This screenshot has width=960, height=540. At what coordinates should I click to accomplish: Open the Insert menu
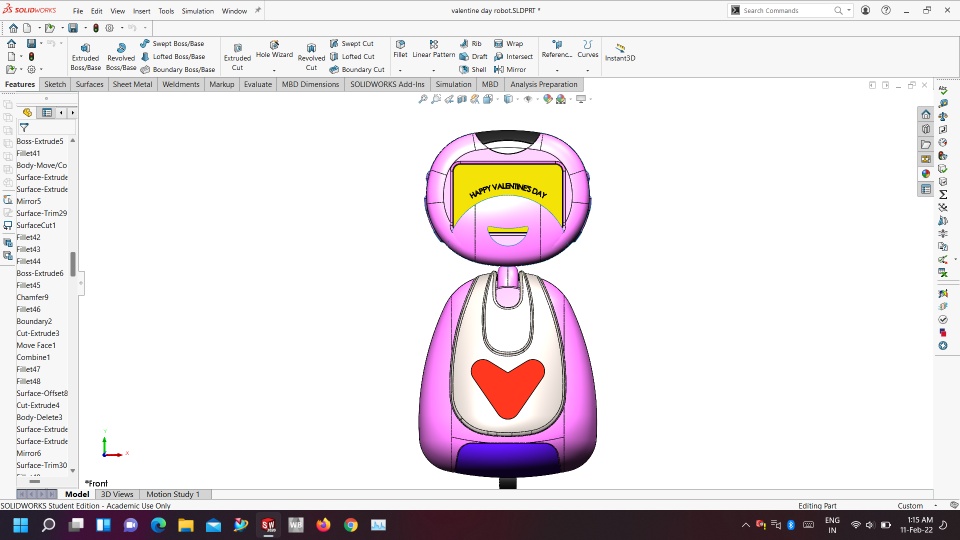(141, 11)
